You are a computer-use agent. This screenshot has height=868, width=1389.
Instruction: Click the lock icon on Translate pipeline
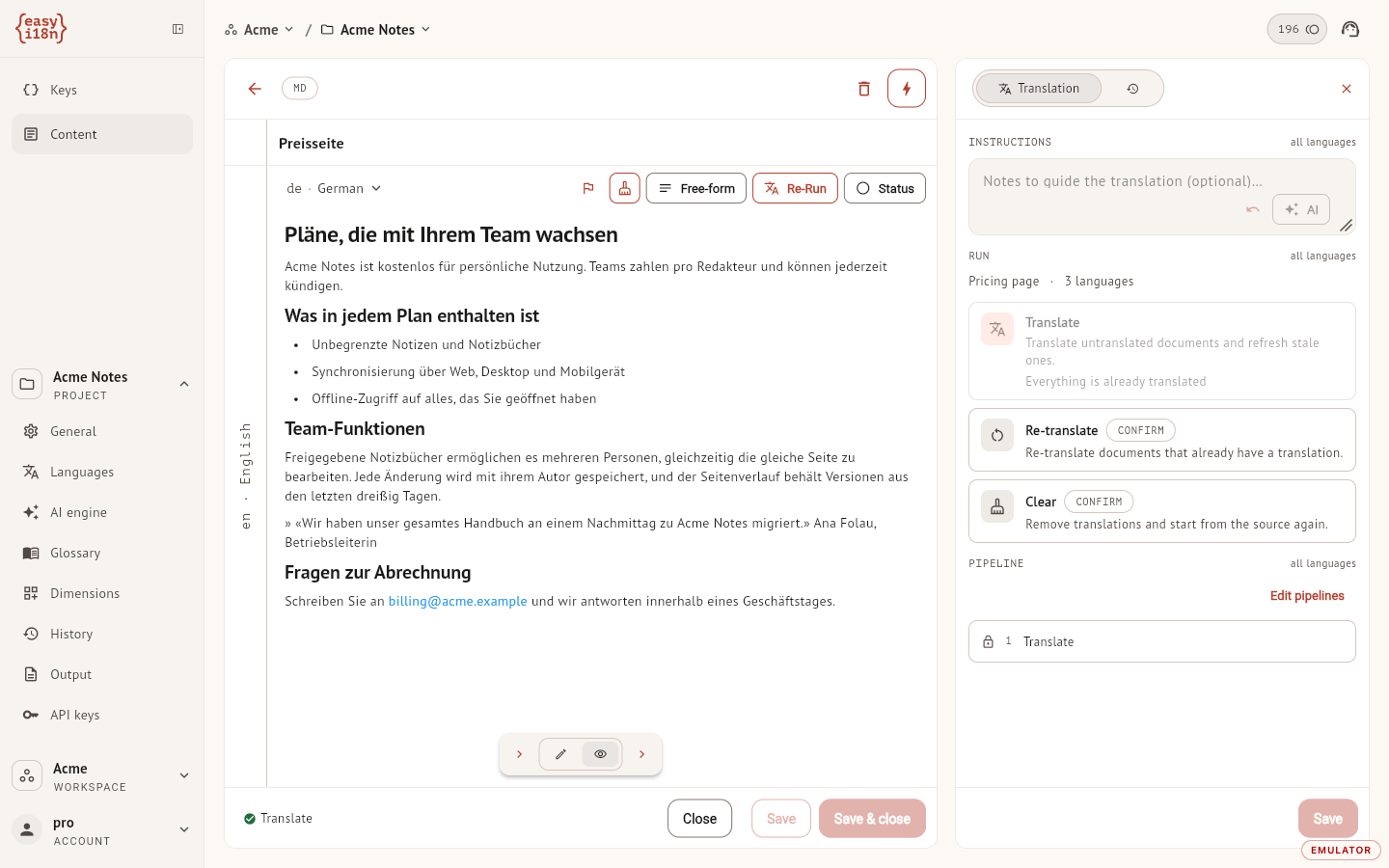pos(988,641)
